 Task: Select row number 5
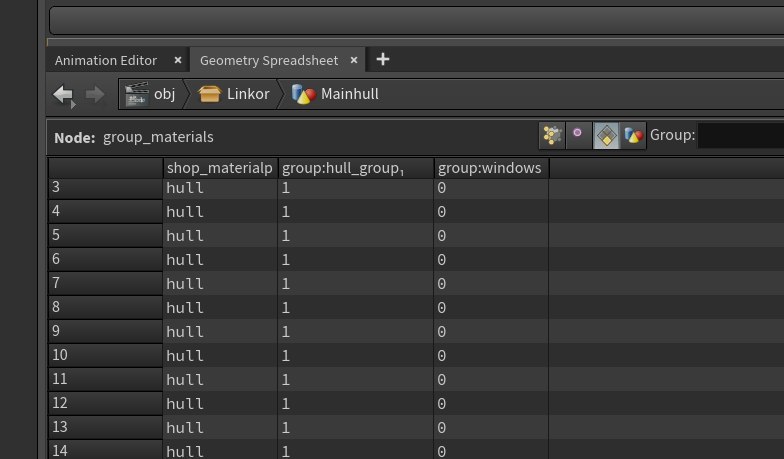106,236
